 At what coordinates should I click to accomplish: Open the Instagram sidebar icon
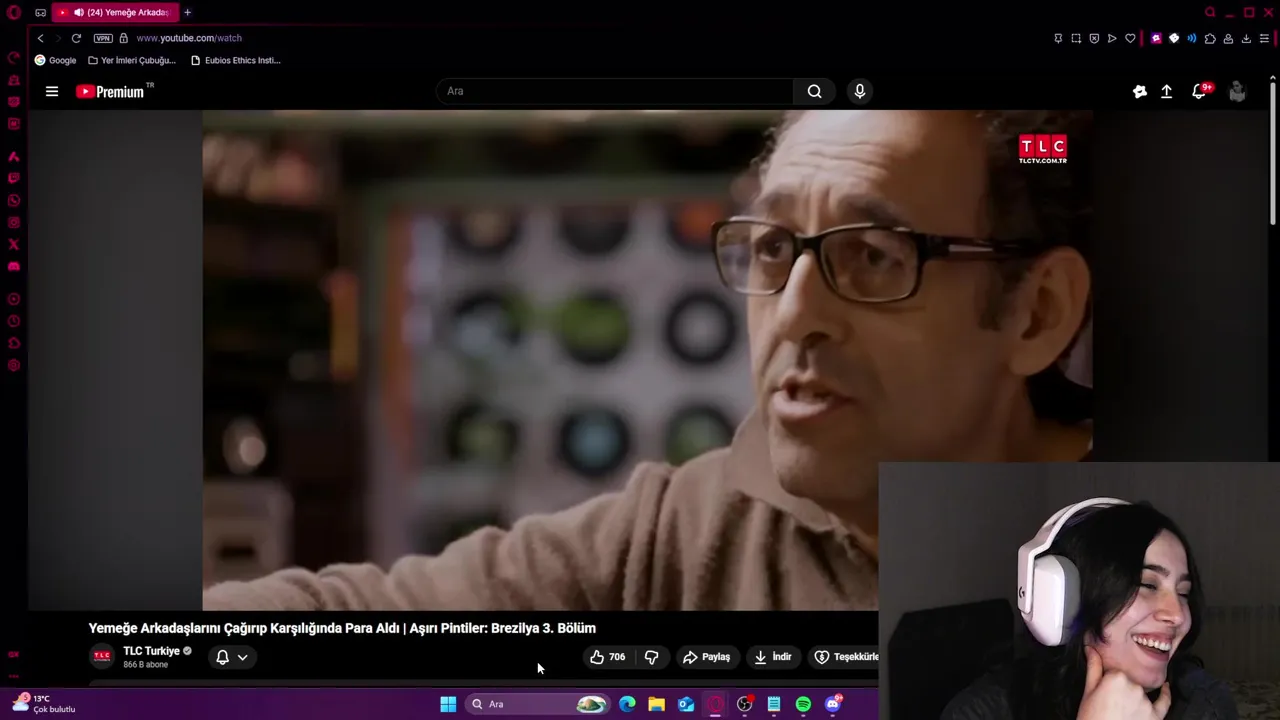14,222
